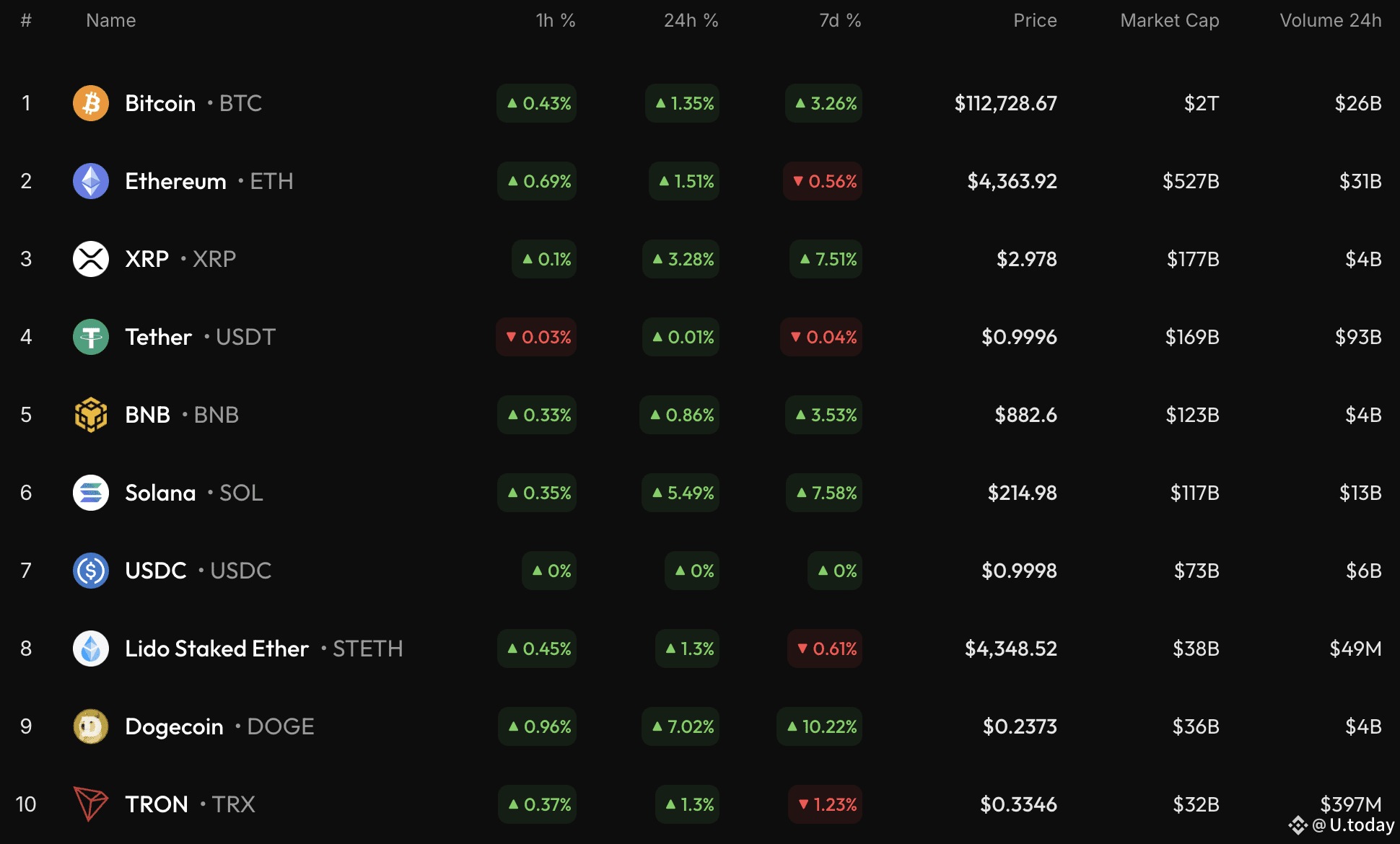Viewport: 1400px width, 844px height.
Task: Click TRON's red 7d badge 1.23%
Action: 826,804
